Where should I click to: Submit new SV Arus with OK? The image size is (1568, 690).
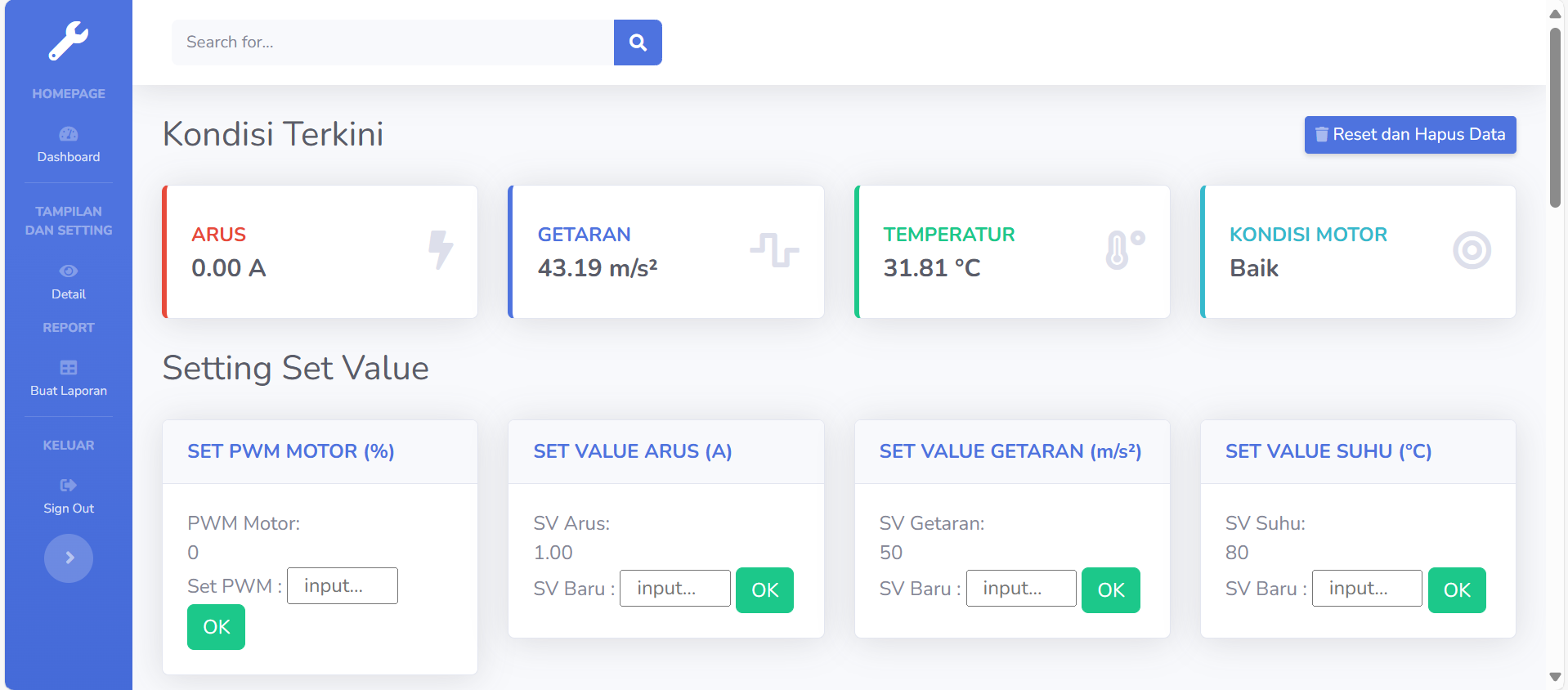tap(764, 590)
